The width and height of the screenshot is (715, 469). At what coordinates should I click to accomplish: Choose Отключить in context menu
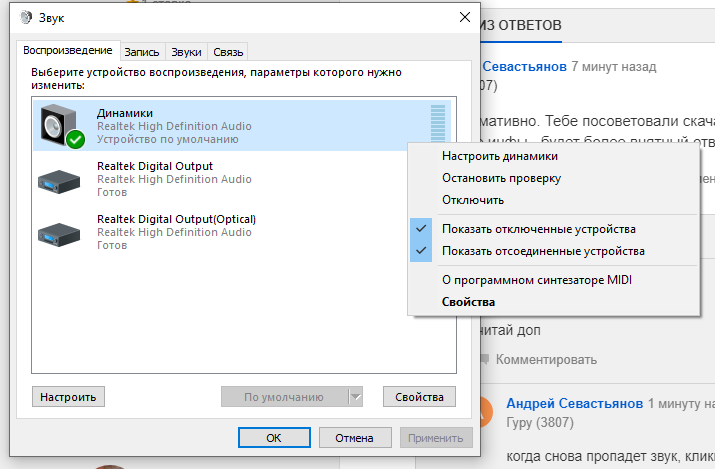[473, 200]
